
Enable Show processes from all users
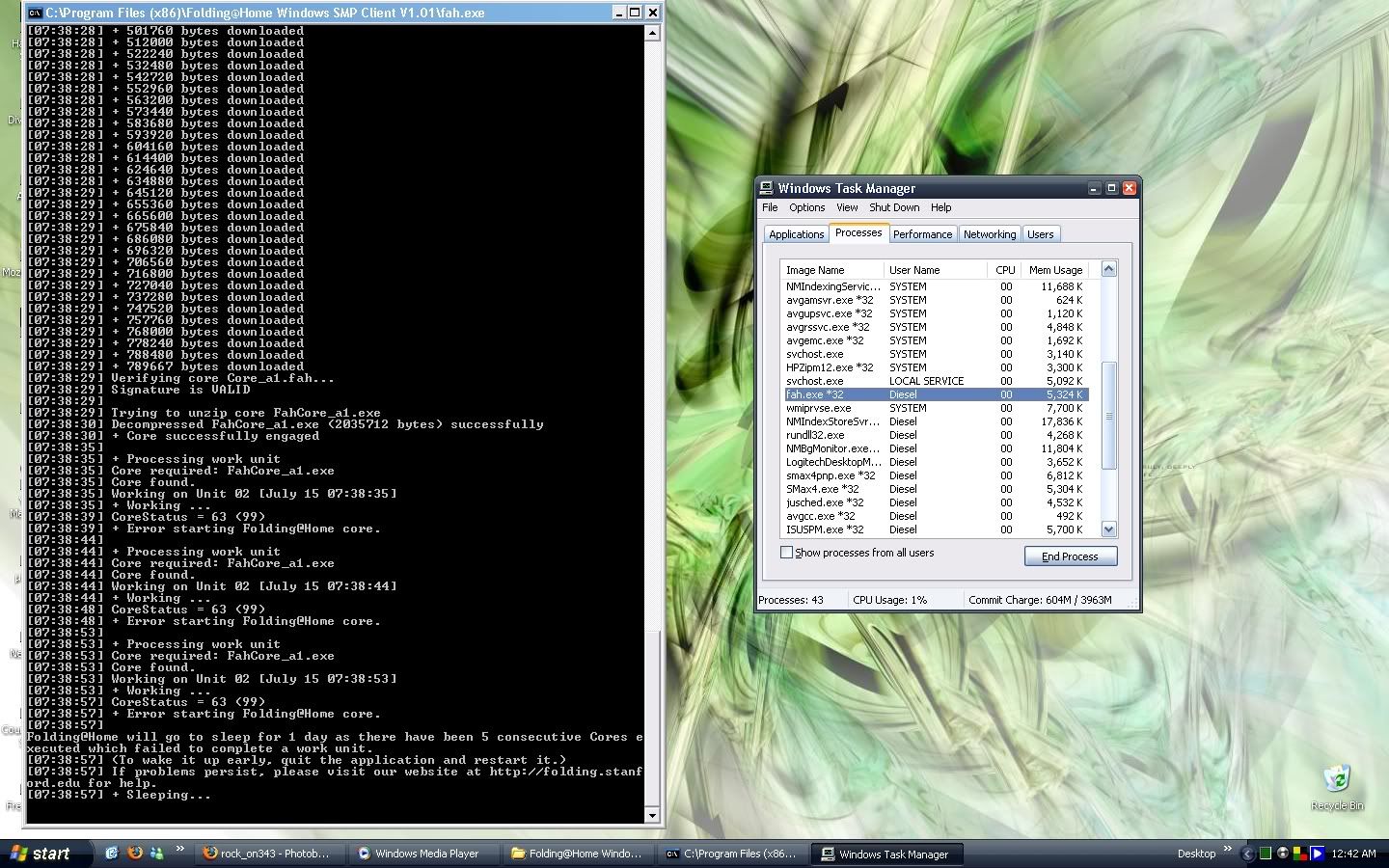click(x=786, y=553)
